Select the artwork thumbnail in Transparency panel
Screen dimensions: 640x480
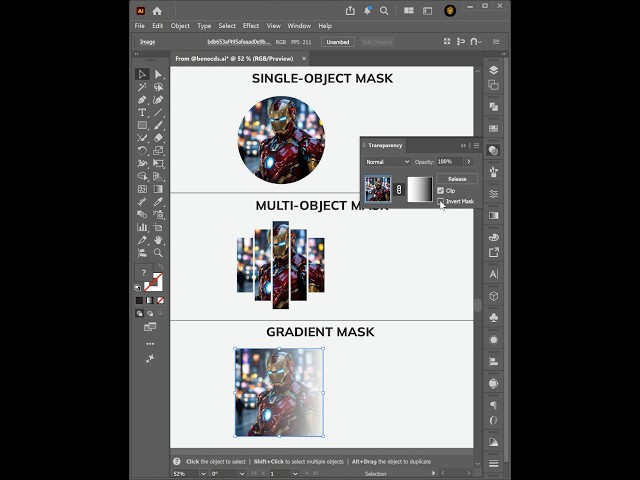(x=378, y=189)
